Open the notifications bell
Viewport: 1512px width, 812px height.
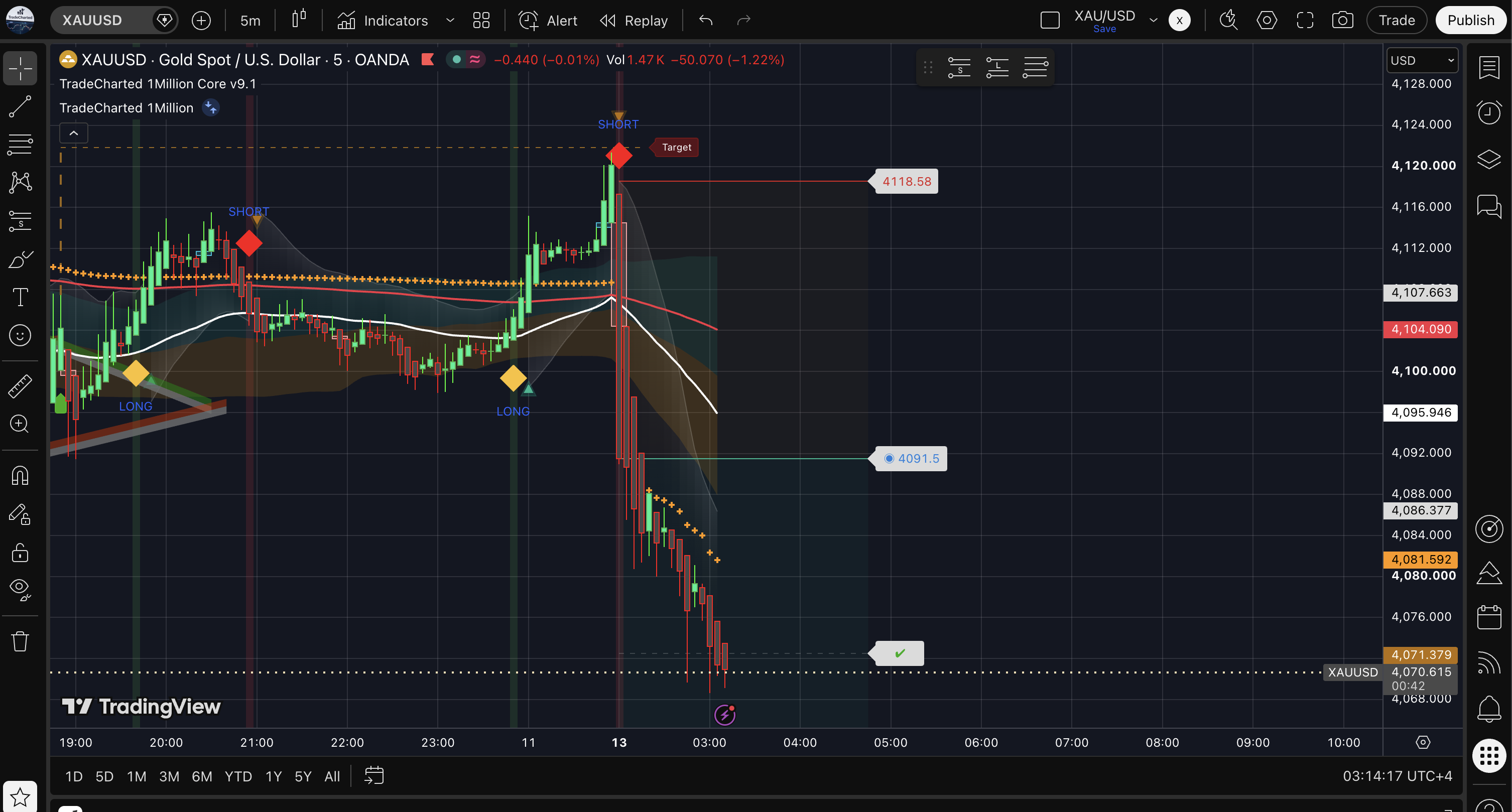click(x=1489, y=709)
